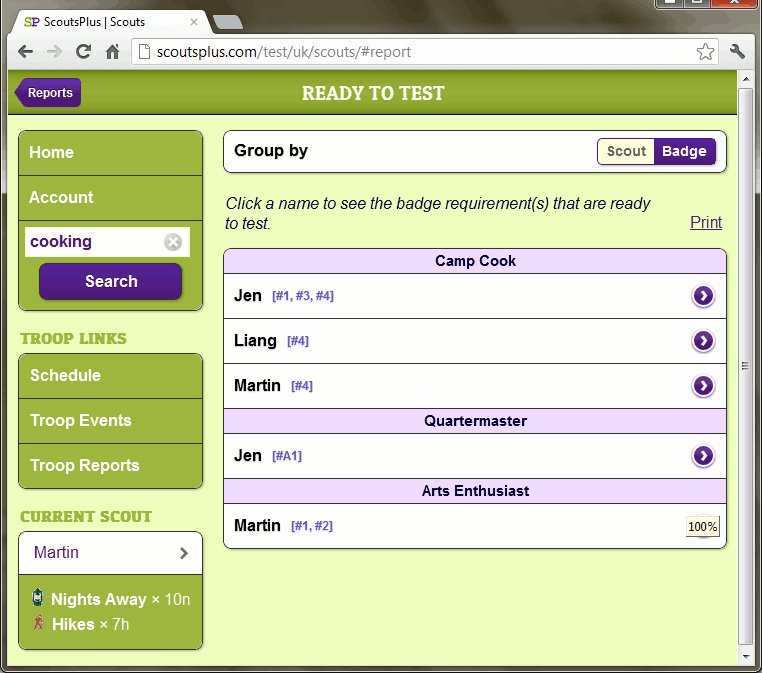Click the Nights Away lantern icon

pyautogui.click(x=37, y=598)
